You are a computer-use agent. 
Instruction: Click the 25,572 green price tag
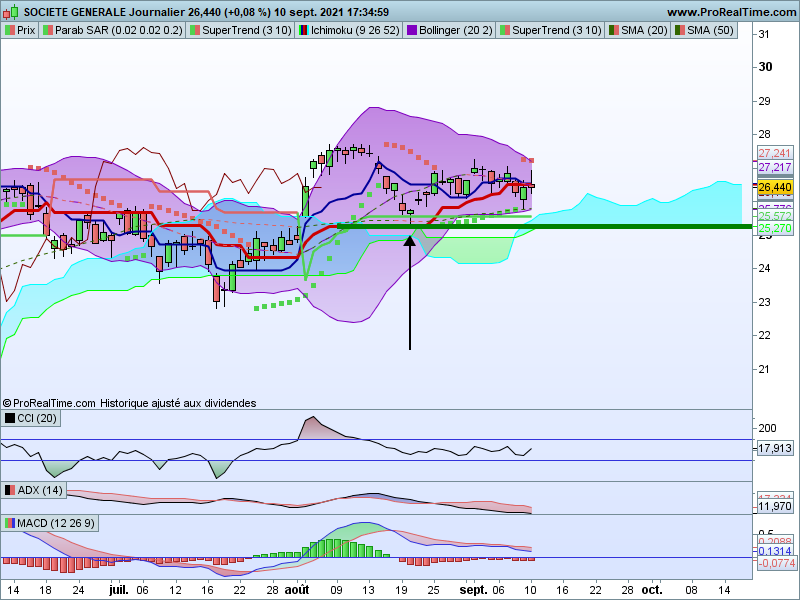point(774,216)
